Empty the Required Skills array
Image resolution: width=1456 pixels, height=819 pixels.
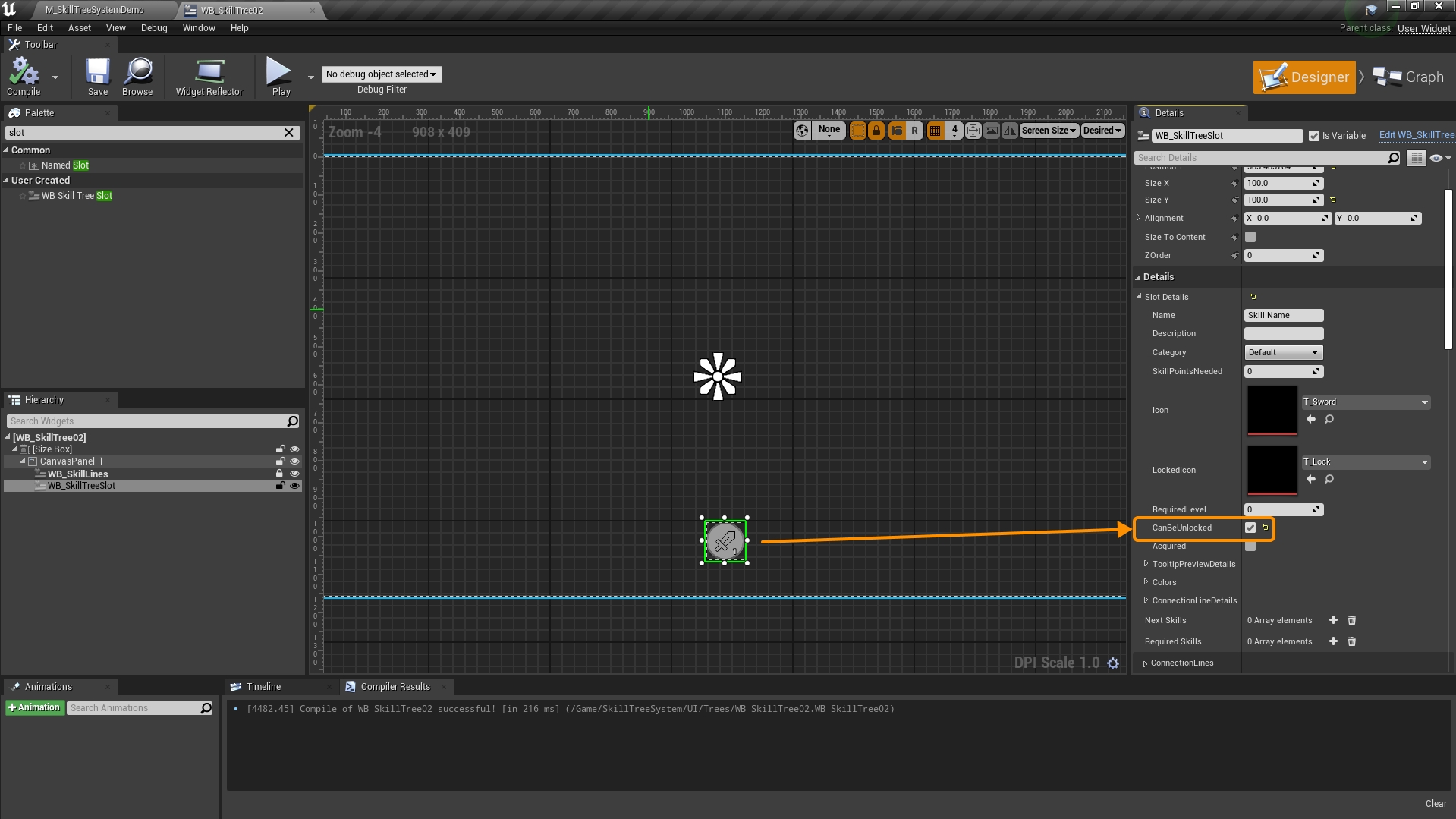pyautogui.click(x=1351, y=641)
